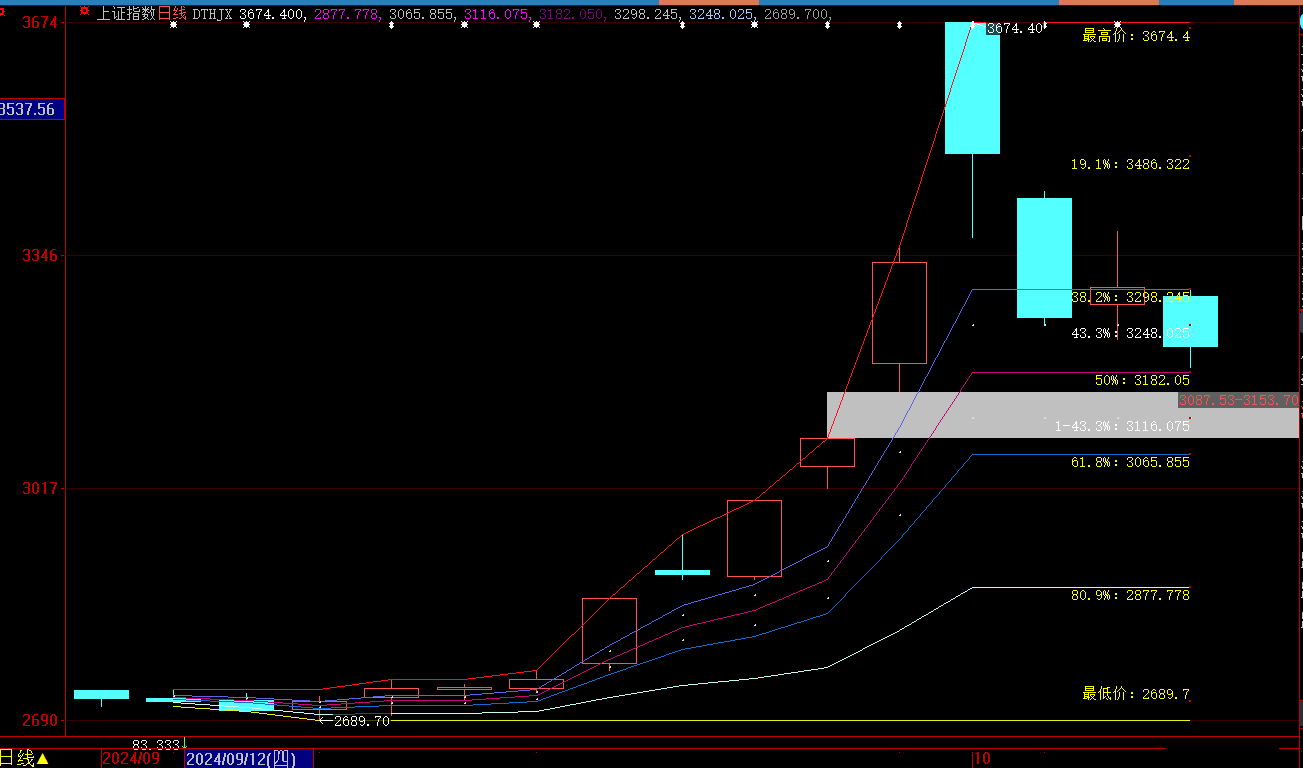Screen dimensions: 1303x768
Task: Click the 3674.40 high-price marker
Action: pyautogui.click(x=1015, y=29)
